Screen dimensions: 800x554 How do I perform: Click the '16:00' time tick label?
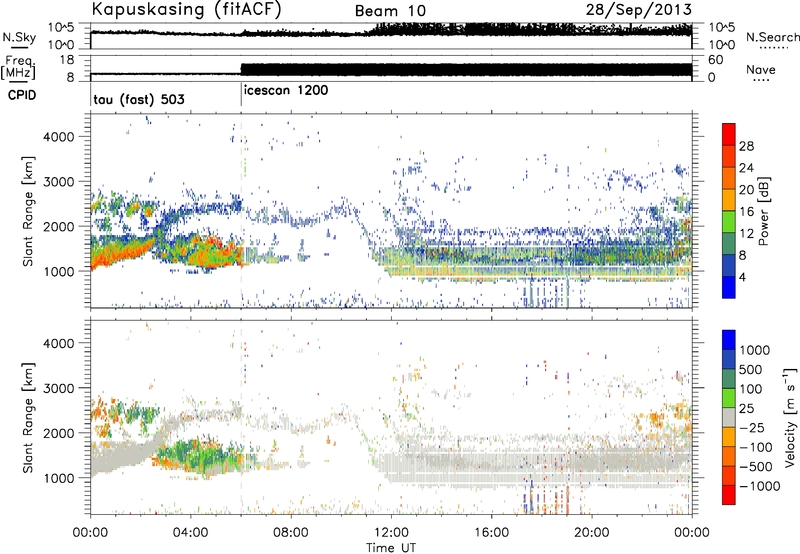pyautogui.click(x=491, y=533)
